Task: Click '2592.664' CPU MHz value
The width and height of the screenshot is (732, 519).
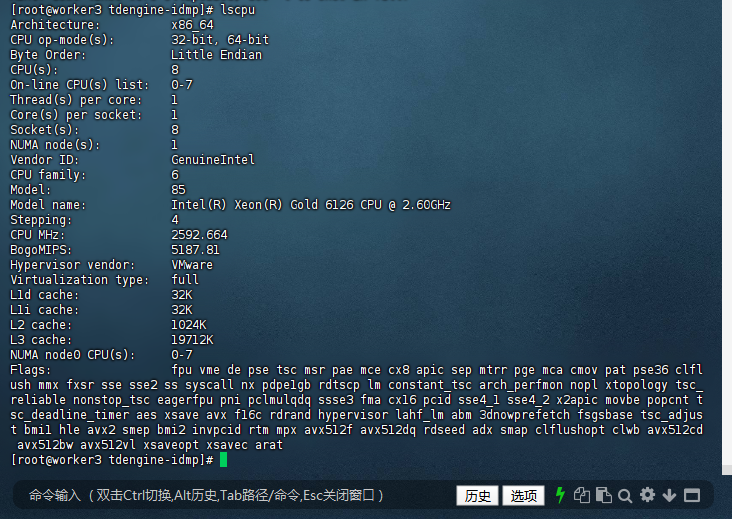Action: 199,234
